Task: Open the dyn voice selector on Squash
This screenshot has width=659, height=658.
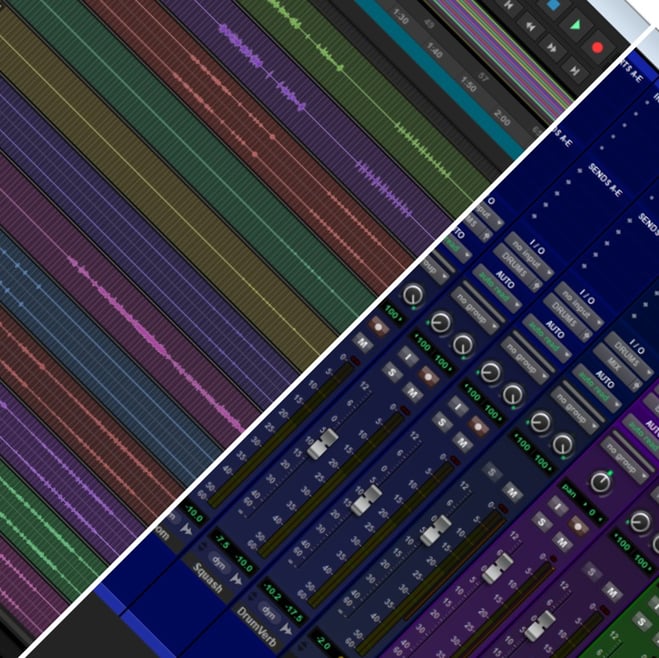Action: [219, 561]
